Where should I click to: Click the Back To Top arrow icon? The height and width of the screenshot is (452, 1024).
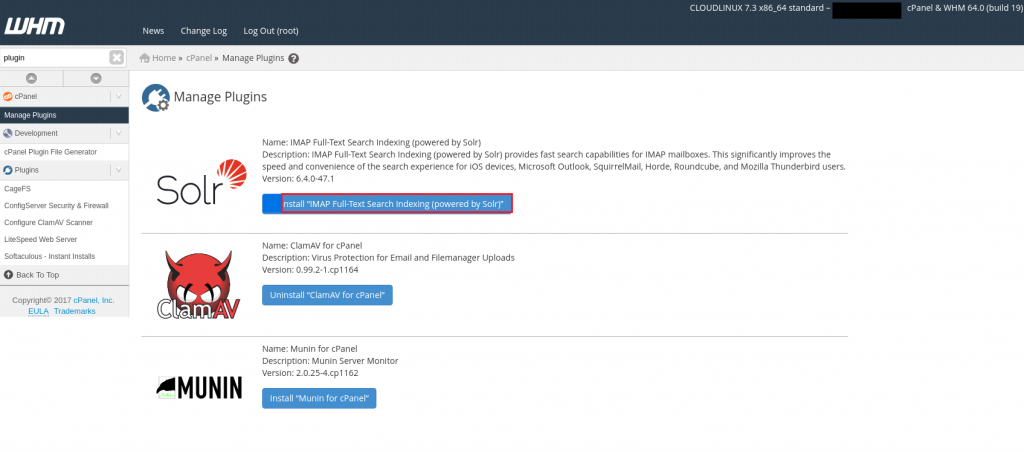pos(8,275)
